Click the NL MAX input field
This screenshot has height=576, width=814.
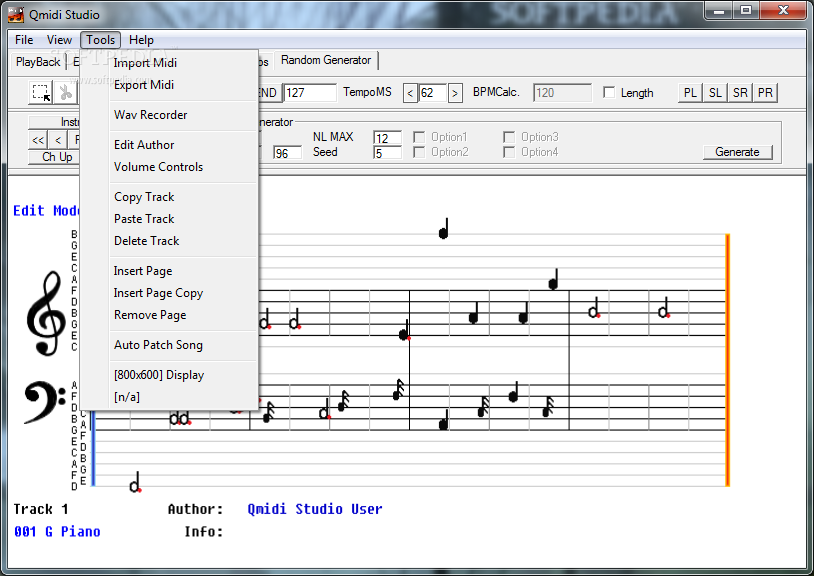[x=387, y=138]
